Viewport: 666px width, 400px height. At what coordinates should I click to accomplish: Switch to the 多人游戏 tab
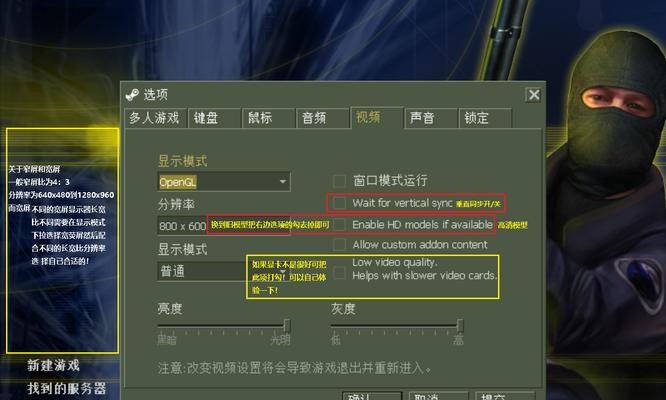154,118
